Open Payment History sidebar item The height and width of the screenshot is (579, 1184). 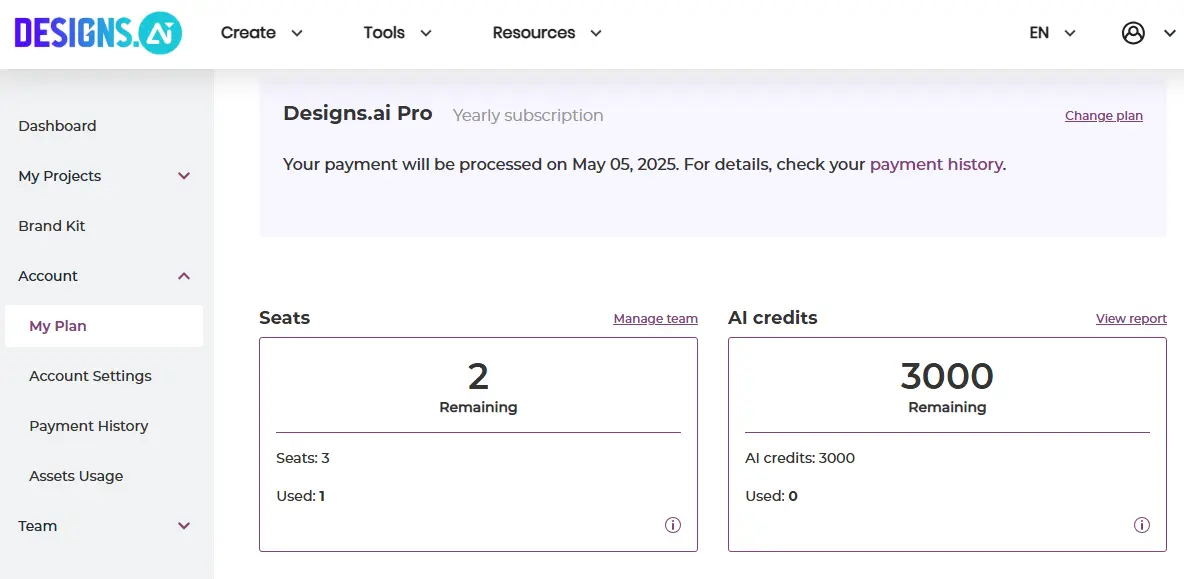88,427
